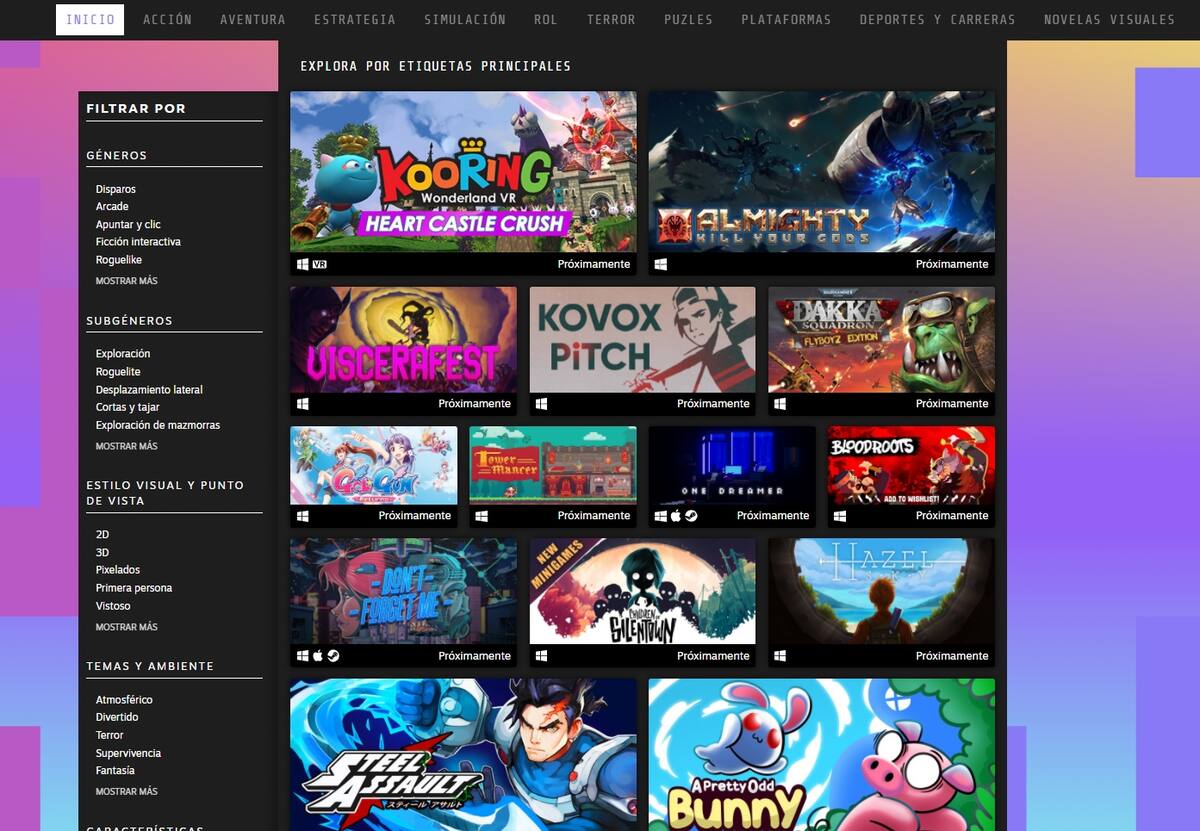1200x831 pixels.
Task: Open the Steel Assault game banner
Action: click(x=463, y=755)
